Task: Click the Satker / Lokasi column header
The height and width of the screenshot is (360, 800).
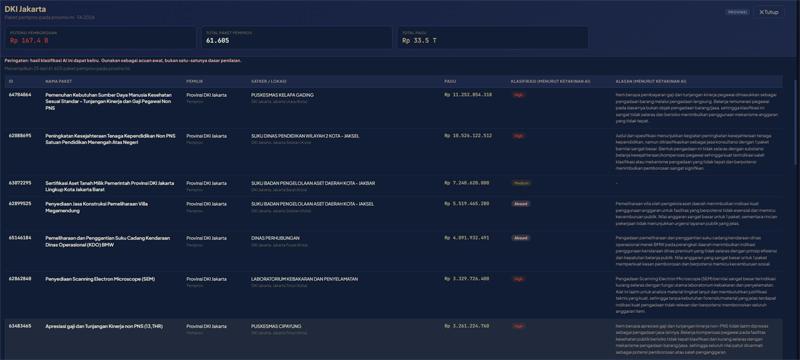Action: coord(268,81)
